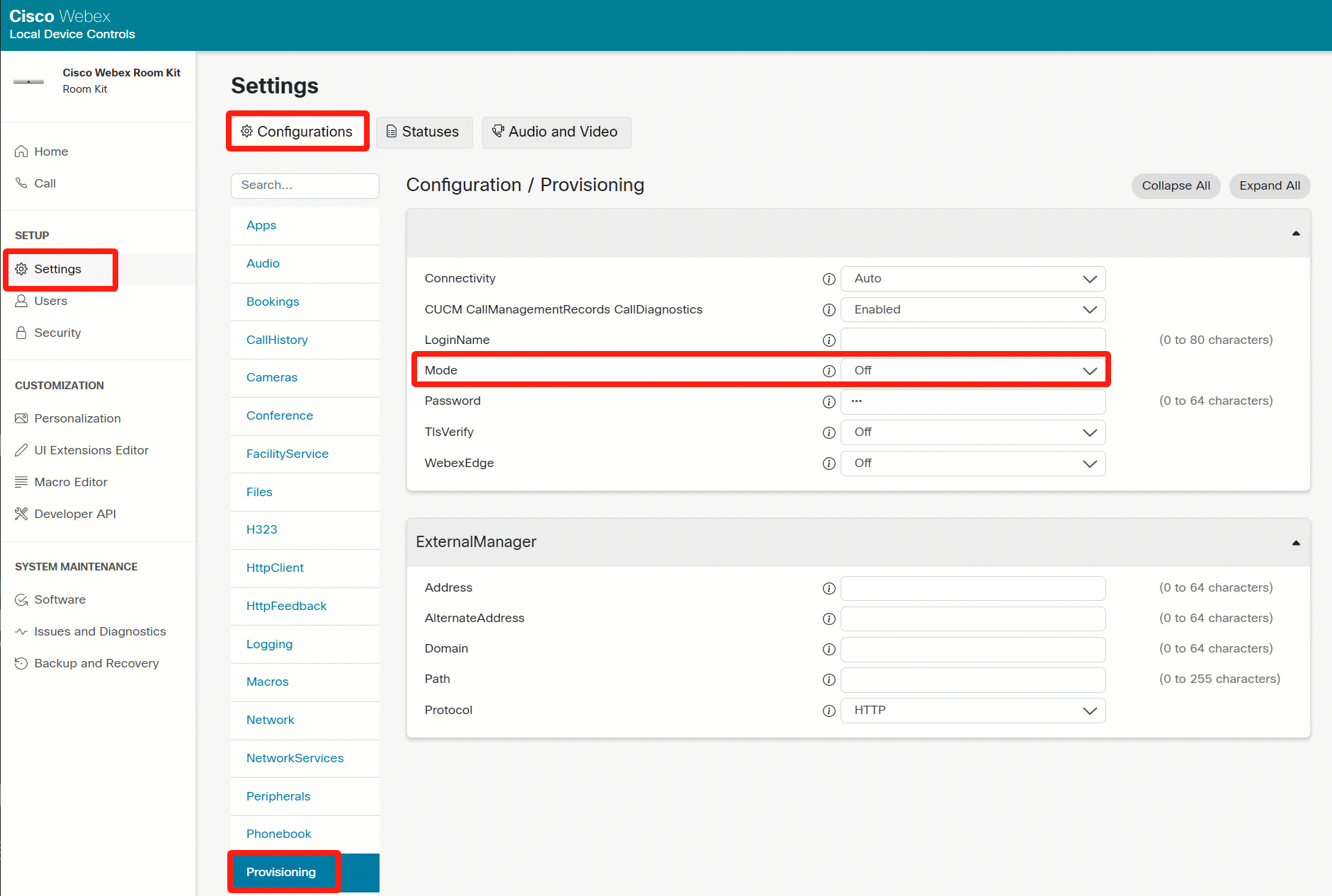Image resolution: width=1332 pixels, height=896 pixels.
Task: Click the configuration Search field
Action: pos(305,185)
